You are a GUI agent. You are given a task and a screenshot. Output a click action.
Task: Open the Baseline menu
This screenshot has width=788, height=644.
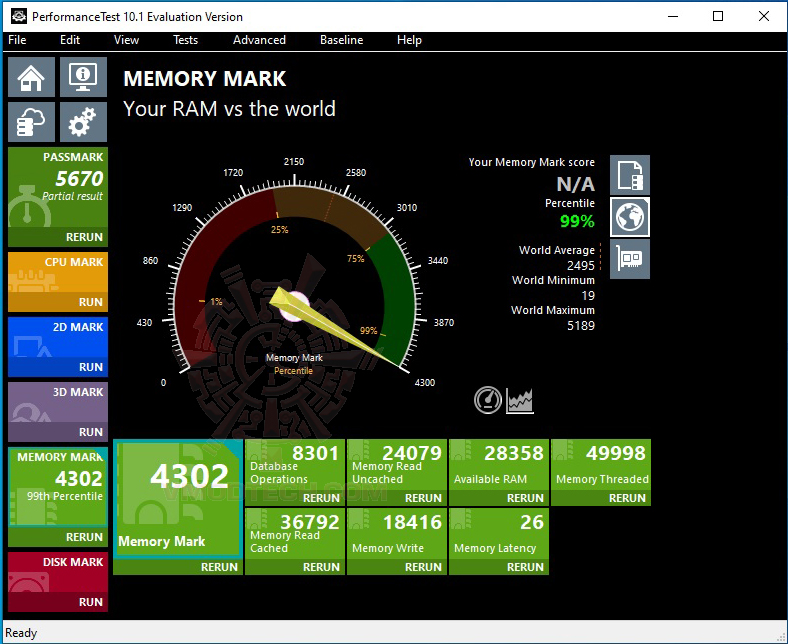pyautogui.click(x=341, y=40)
